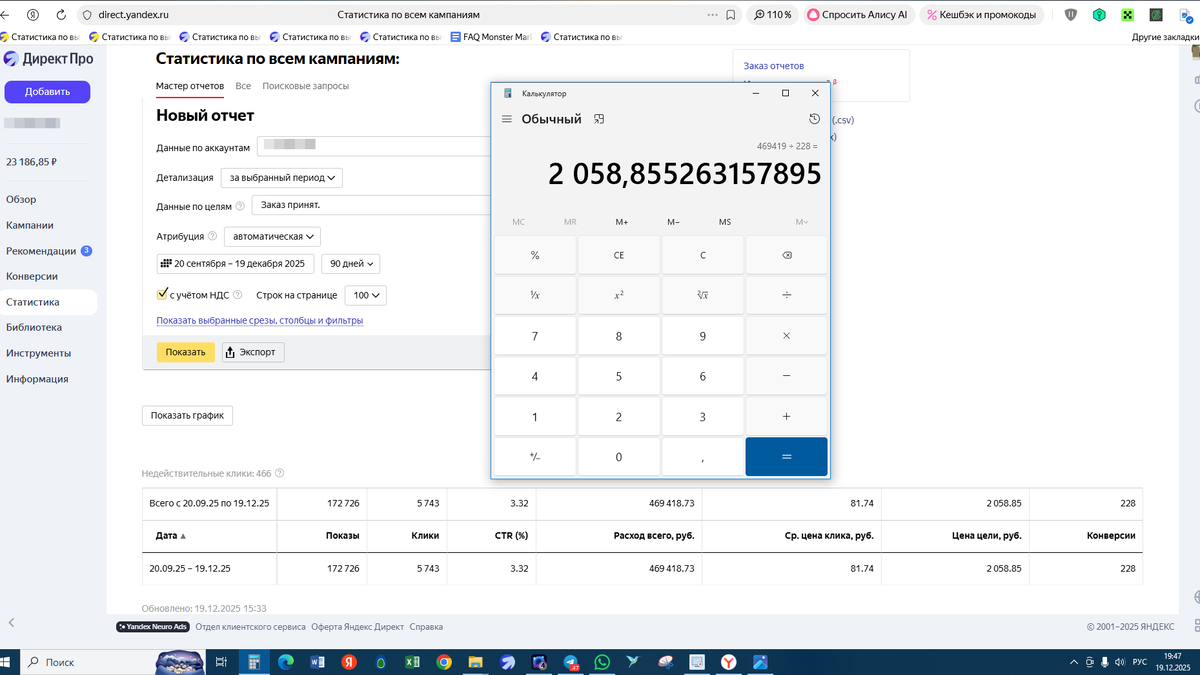Open 'Инструменты' in the left sidebar
The height and width of the screenshot is (675, 1200).
click(x=38, y=353)
